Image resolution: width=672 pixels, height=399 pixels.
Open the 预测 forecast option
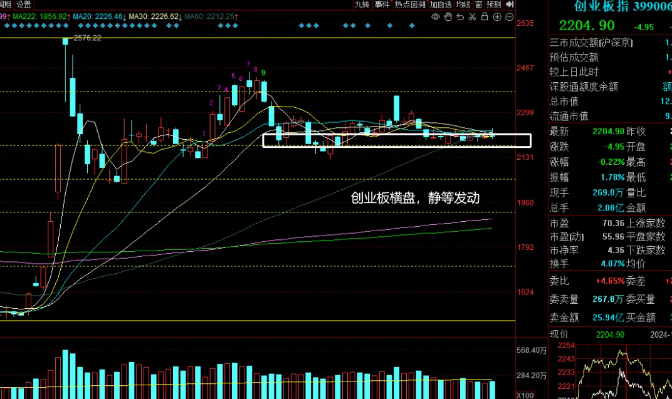pos(494,4)
